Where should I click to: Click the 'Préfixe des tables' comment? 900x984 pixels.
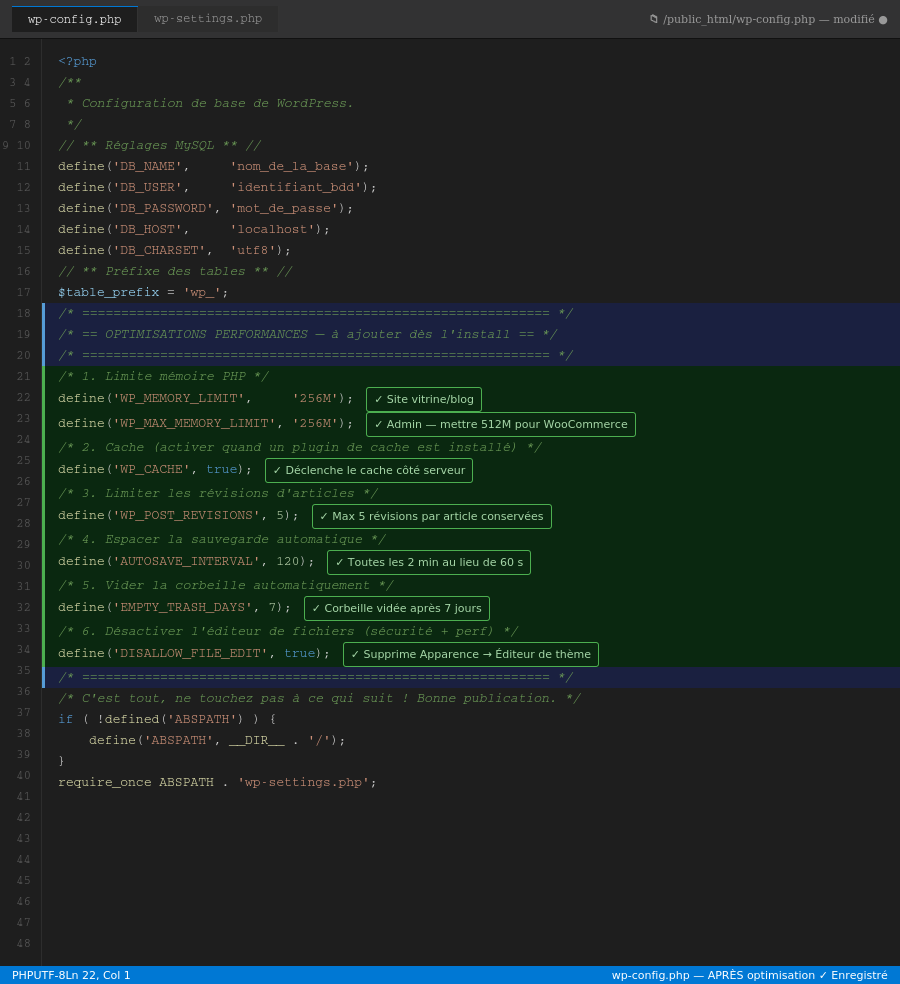coord(175,271)
